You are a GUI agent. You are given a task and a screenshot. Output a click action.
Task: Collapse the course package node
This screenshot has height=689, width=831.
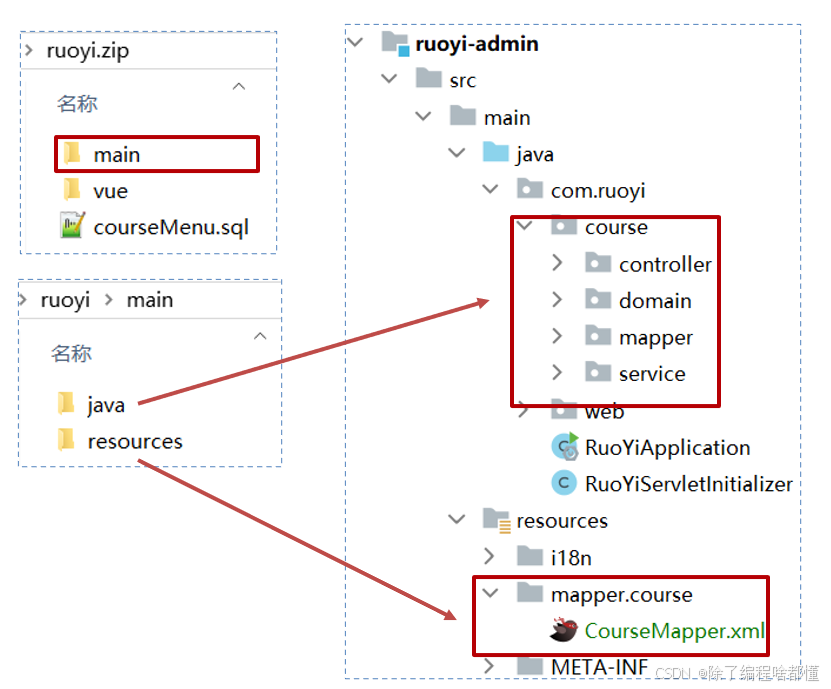(524, 226)
